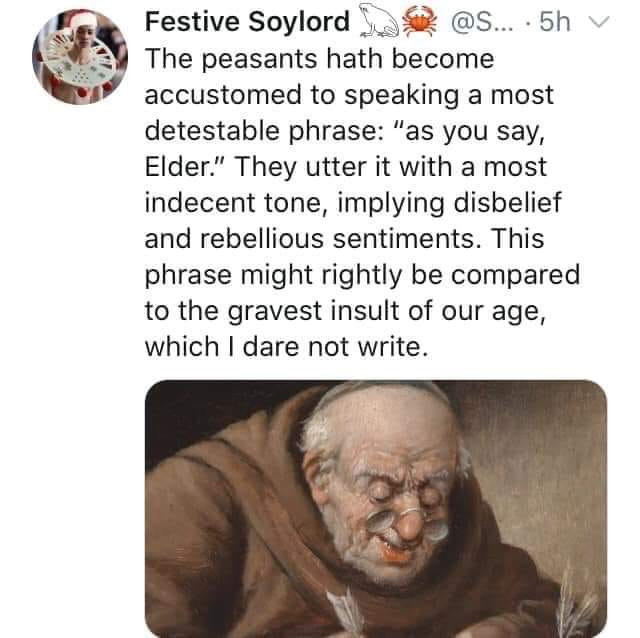Click the frog emoji beside the name
Screen dimensions: 640x638
click(x=376, y=22)
